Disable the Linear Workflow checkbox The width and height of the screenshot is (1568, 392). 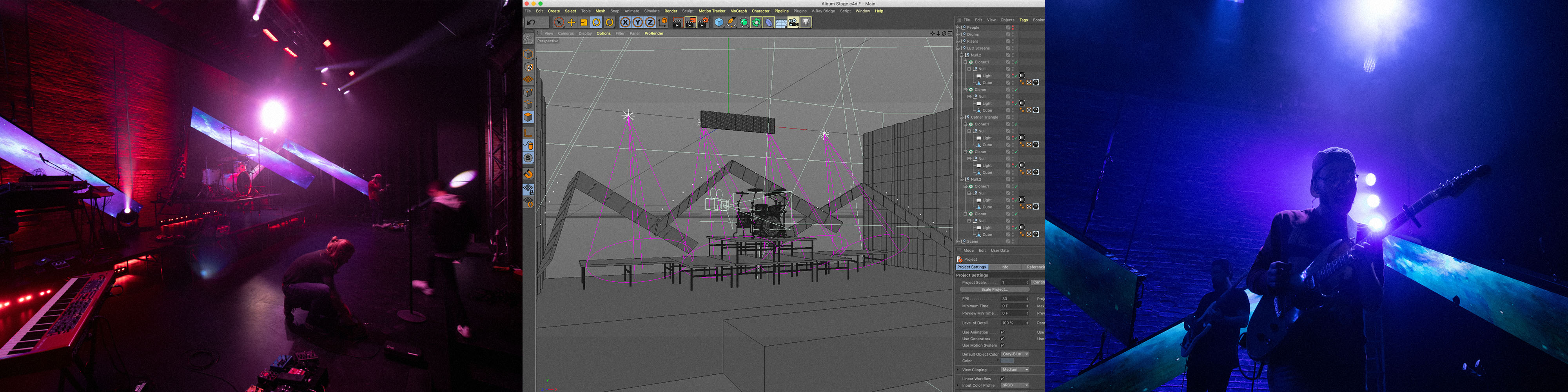(1002, 378)
